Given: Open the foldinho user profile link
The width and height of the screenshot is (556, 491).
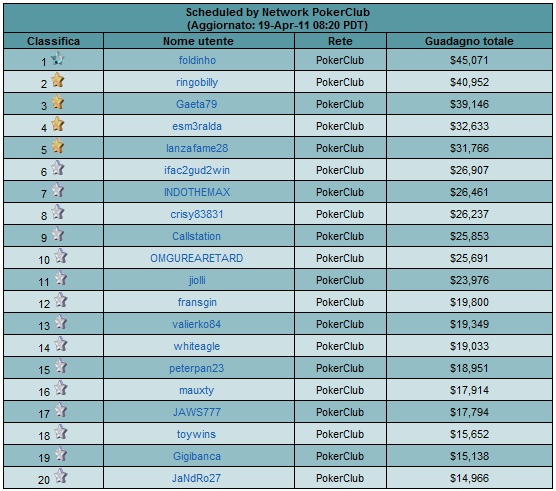Looking at the screenshot, I should click(x=197, y=60).
